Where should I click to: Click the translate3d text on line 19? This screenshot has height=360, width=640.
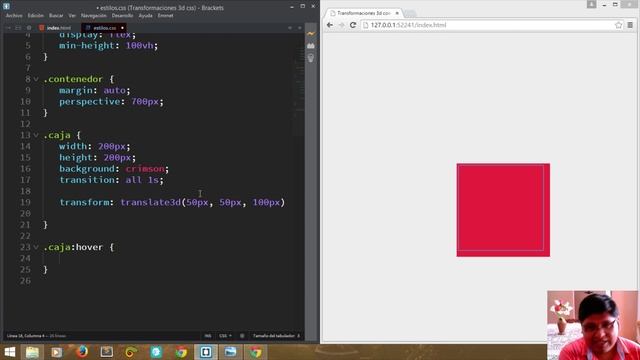(151, 202)
